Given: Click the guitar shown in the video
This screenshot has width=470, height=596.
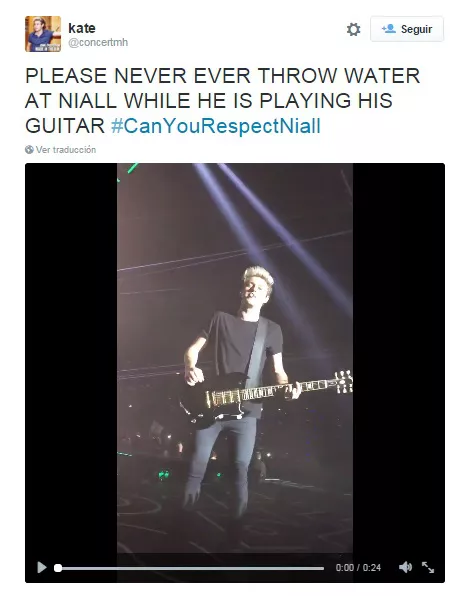Looking at the screenshot, I should point(266,397).
